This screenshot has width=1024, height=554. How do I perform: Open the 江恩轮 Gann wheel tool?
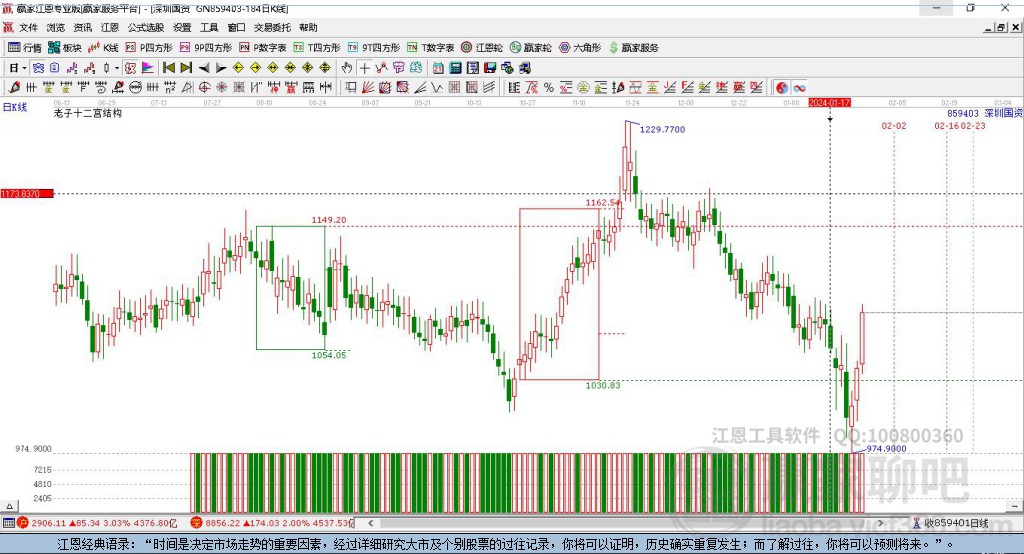[482, 47]
